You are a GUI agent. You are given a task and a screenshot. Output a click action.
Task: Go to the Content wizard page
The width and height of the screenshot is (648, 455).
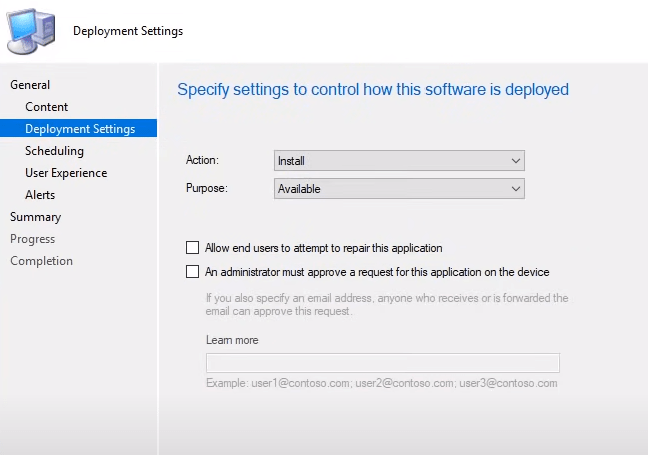pyautogui.click(x=46, y=107)
